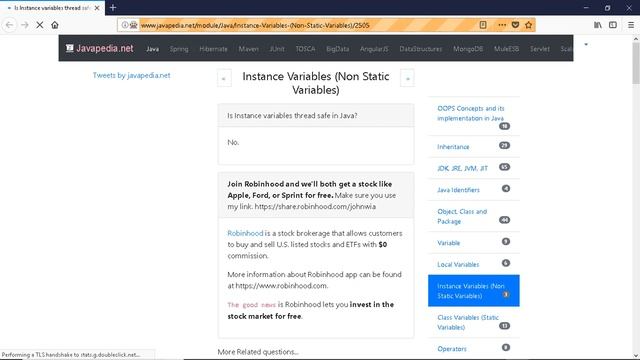Click the forward navigation arrow
Image resolution: width=640 pixels, height=360 pixels.
[24, 25]
